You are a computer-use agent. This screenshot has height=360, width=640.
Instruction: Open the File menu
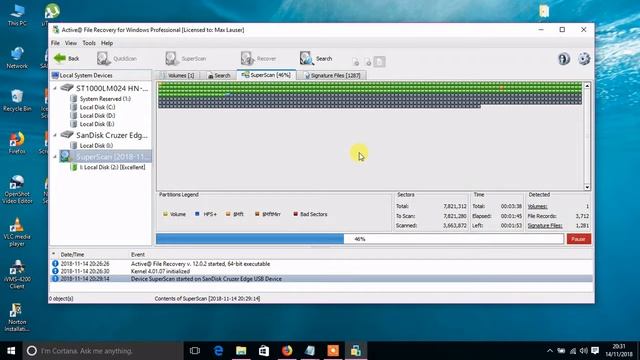click(55, 43)
